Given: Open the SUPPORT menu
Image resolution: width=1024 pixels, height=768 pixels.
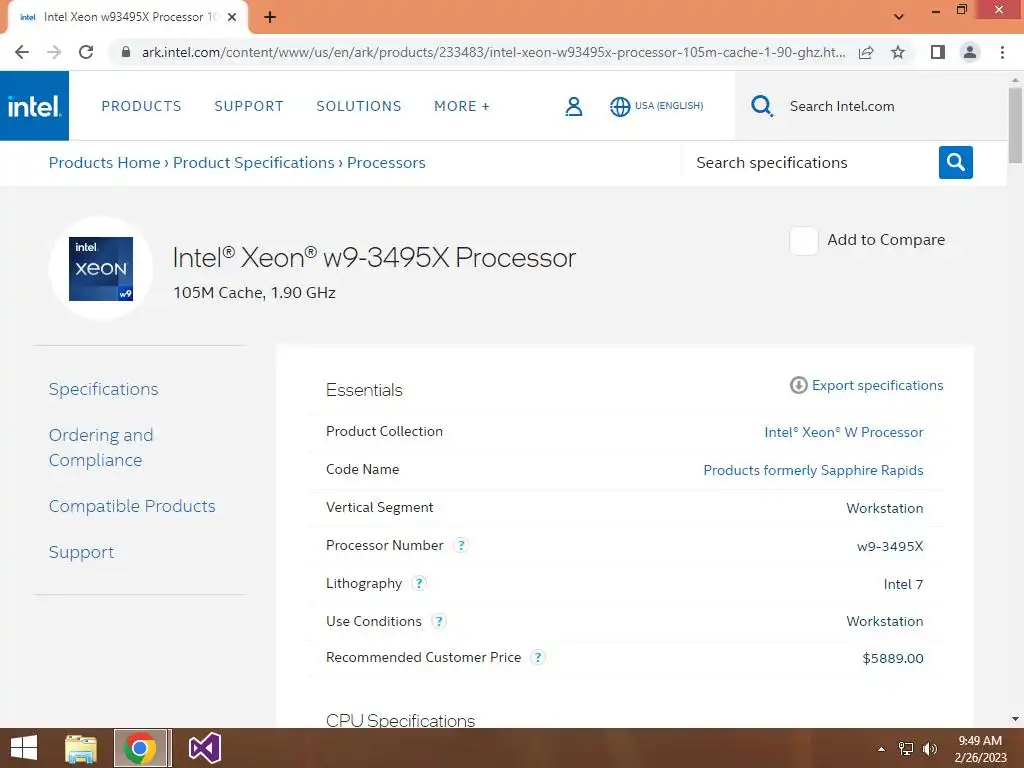Looking at the screenshot, I should pos(249,106).
